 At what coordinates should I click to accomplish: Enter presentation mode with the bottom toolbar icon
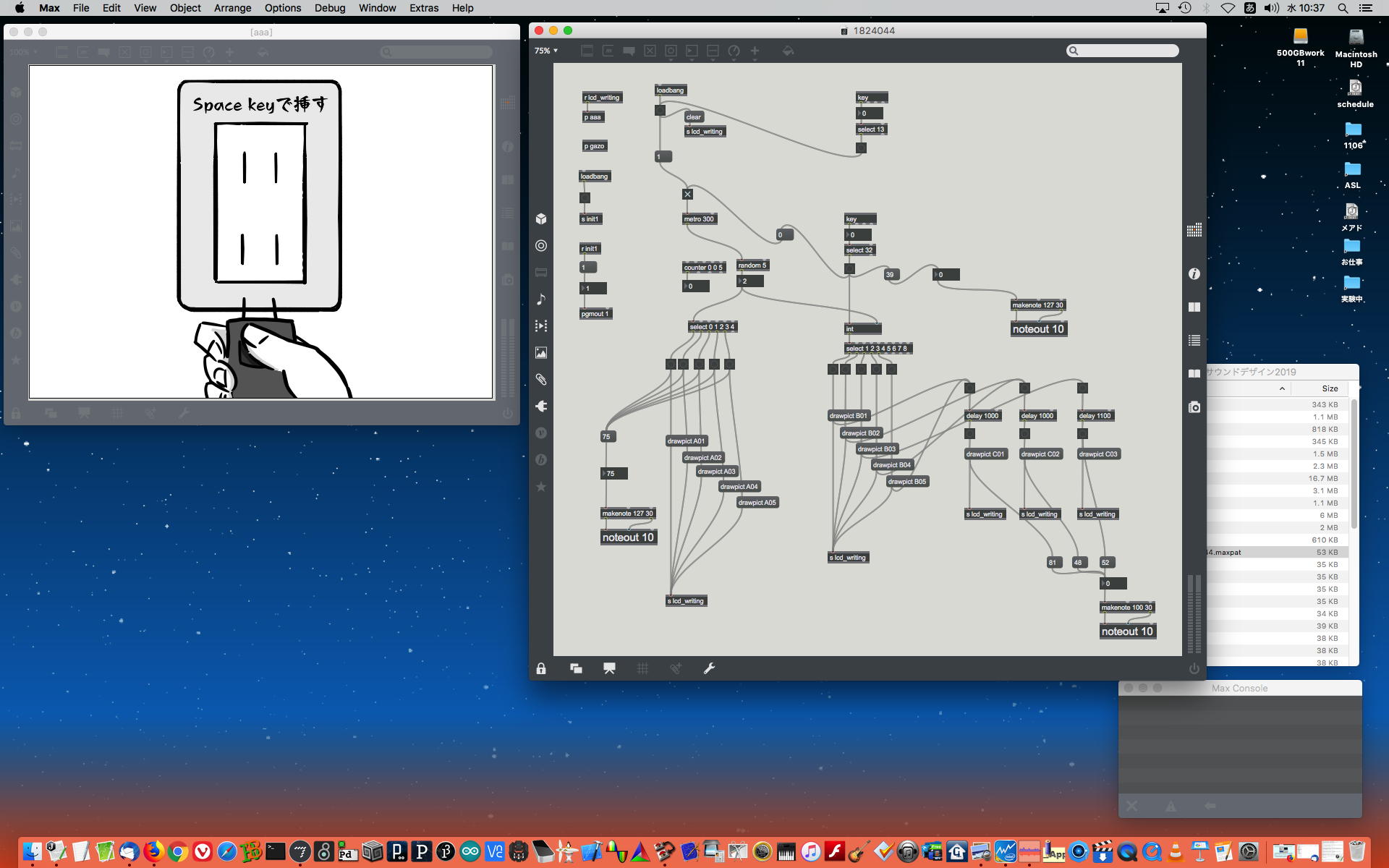[x=609, y=668]
